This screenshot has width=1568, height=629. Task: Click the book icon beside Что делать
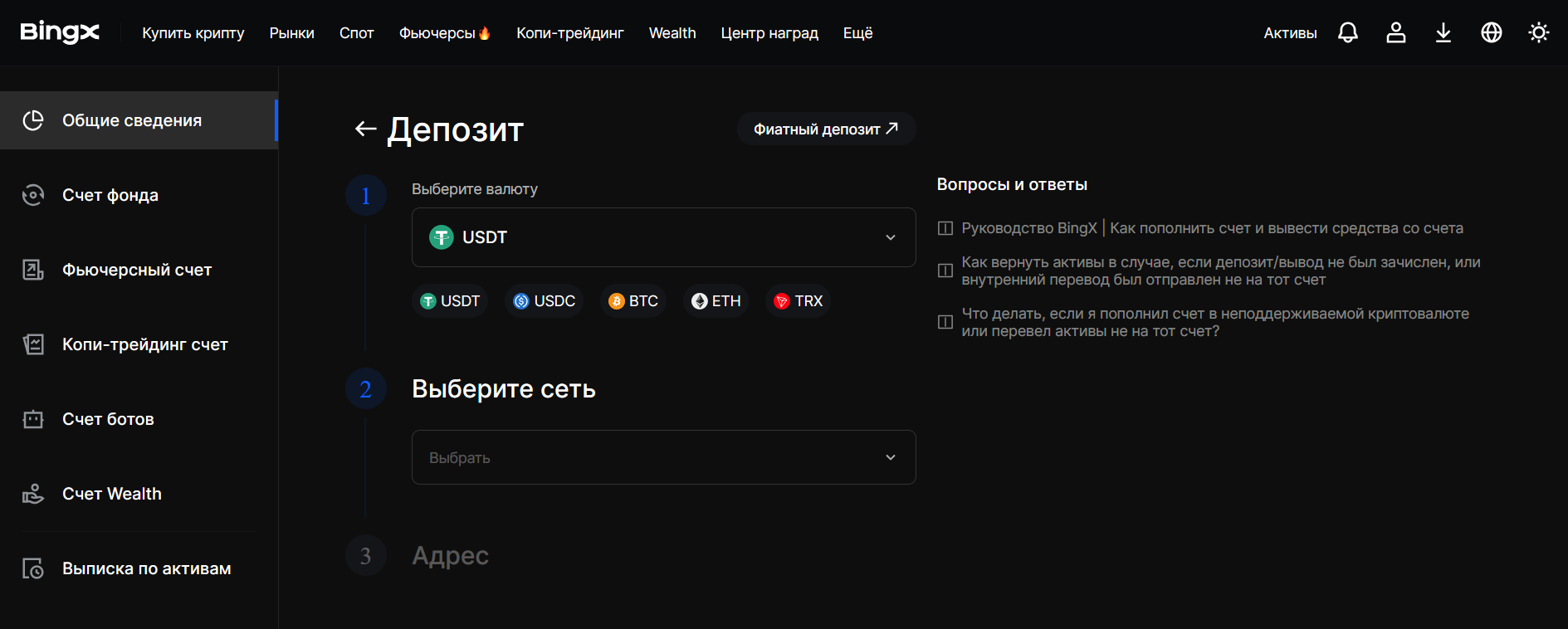(x=945, y=322)
